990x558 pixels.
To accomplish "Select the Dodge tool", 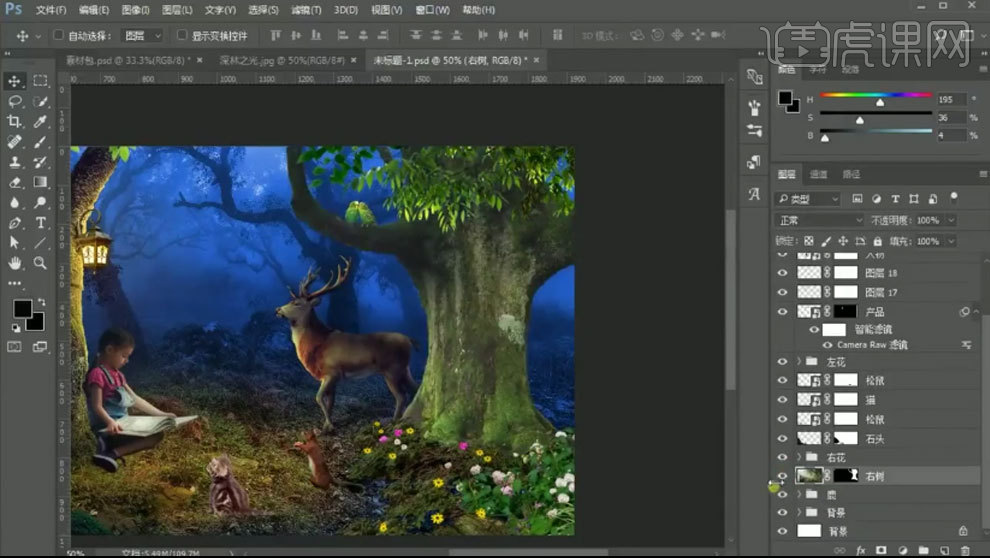I will [40, 203].
